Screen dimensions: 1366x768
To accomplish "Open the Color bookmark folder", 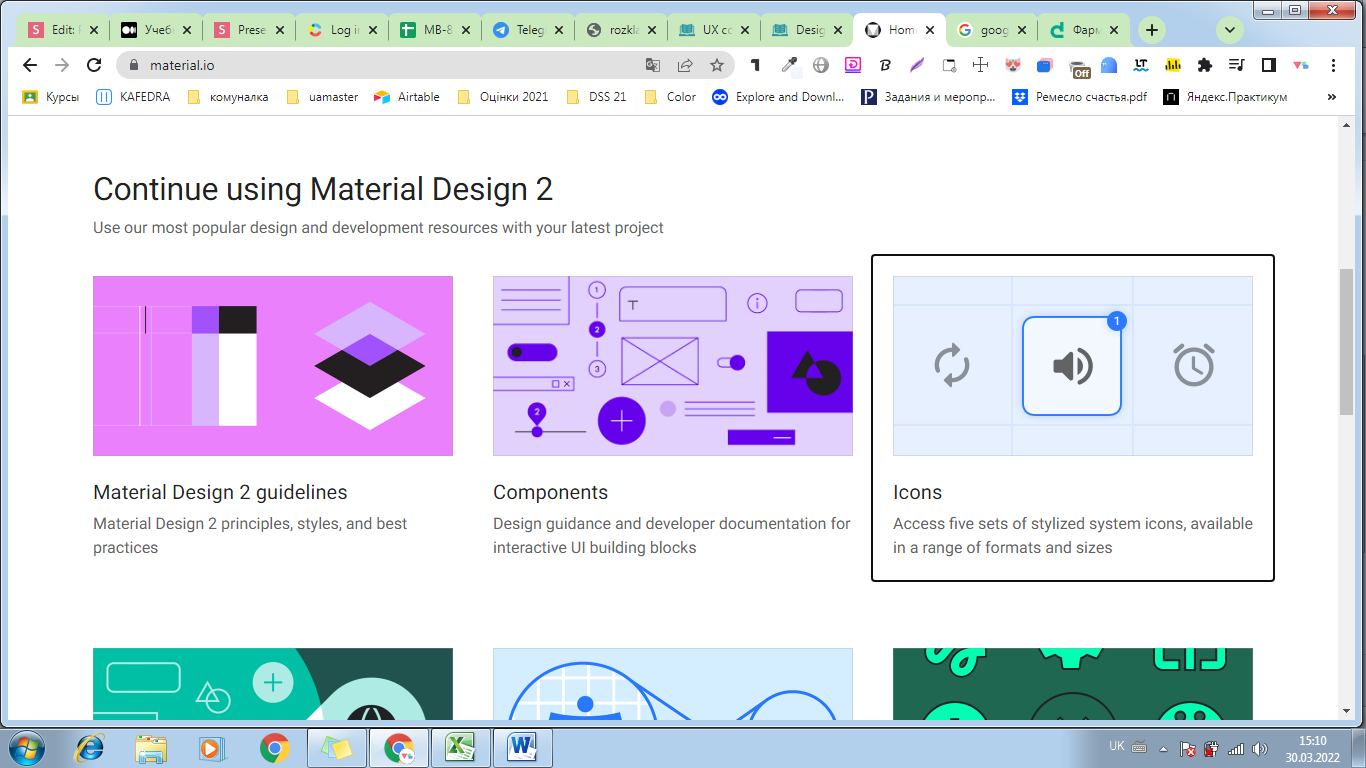I will point(670,97).
